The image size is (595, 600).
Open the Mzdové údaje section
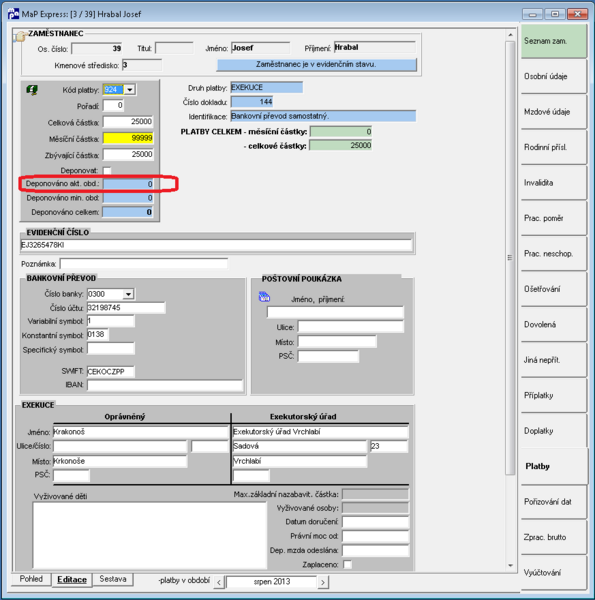pos(553,112)
